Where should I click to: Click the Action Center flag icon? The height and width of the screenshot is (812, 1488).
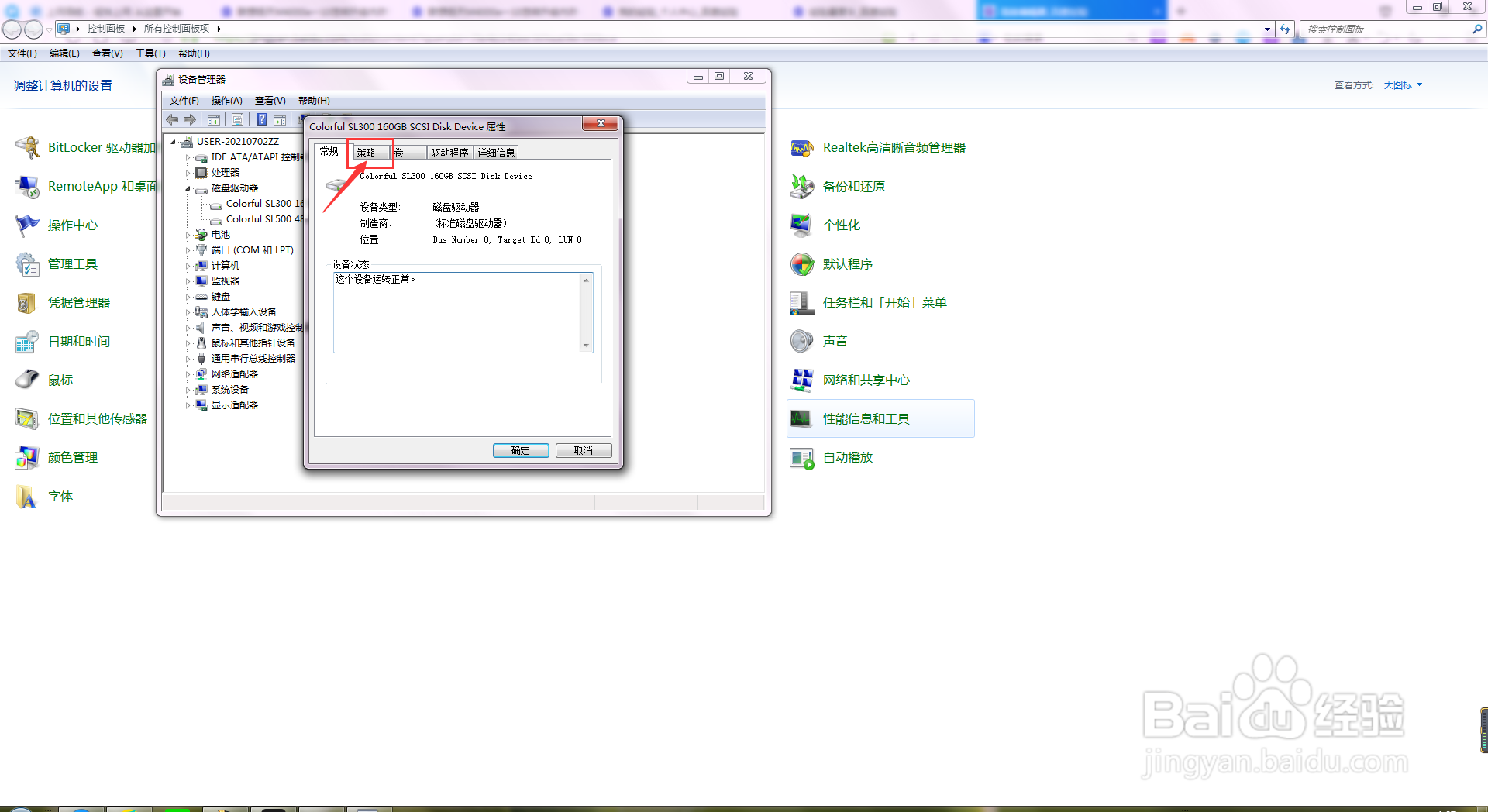point(28,225)
